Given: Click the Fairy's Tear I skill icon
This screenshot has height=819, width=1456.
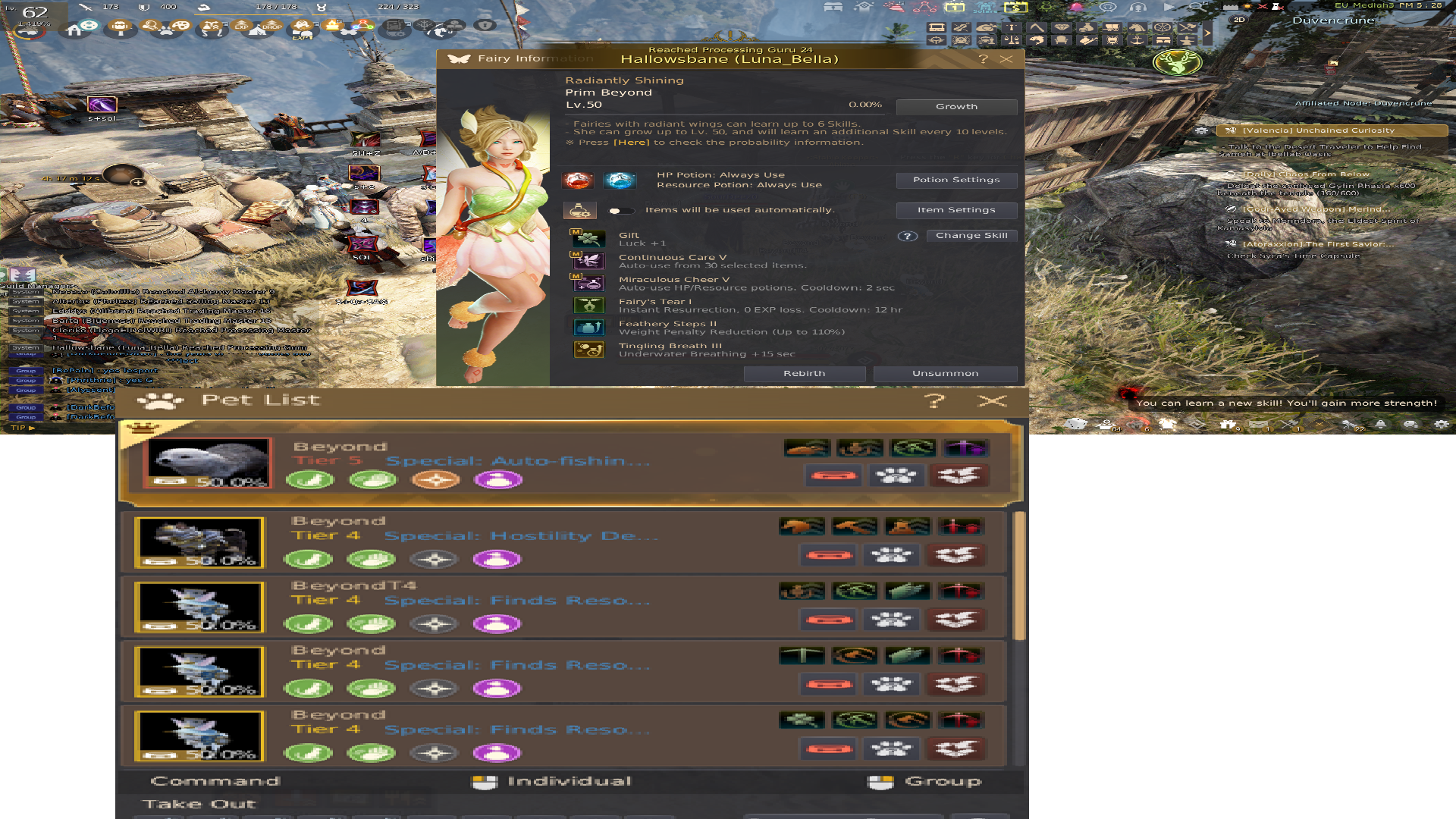Looking at the screenshot, I should click(x=589, y=306).
